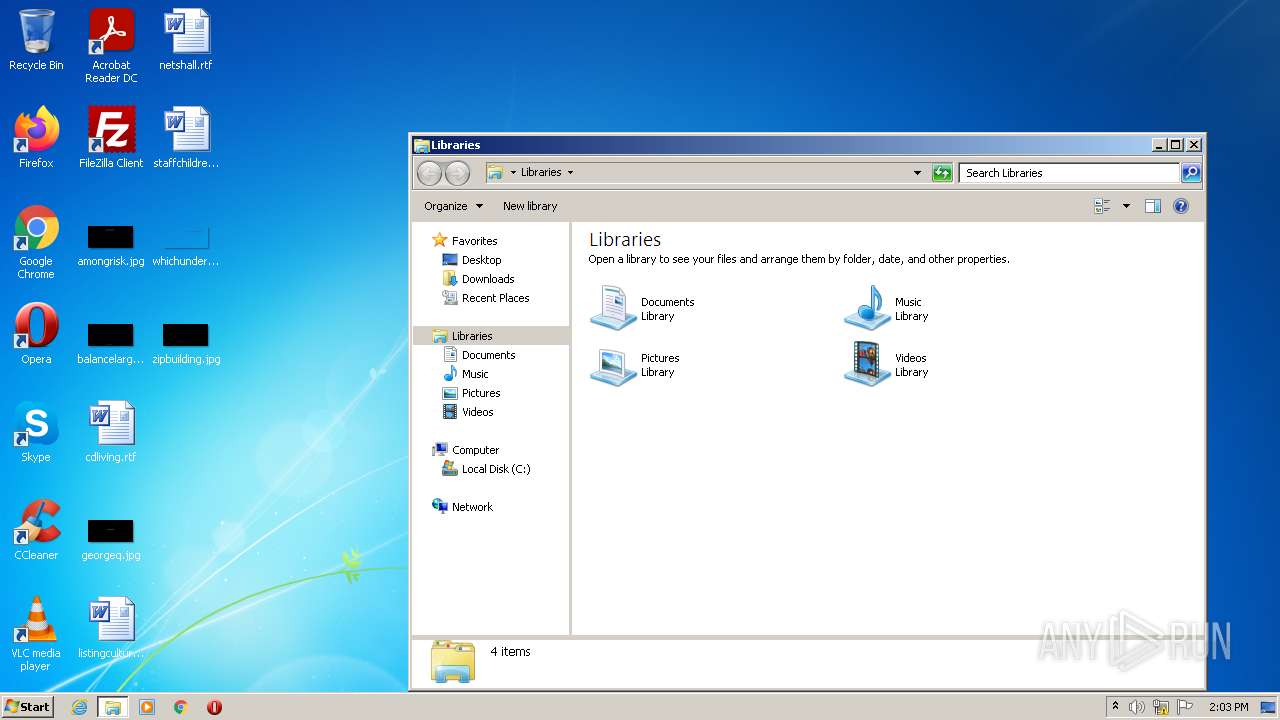Select the cdliving.rtf desktop file
1280x720 pixels.
111,432
